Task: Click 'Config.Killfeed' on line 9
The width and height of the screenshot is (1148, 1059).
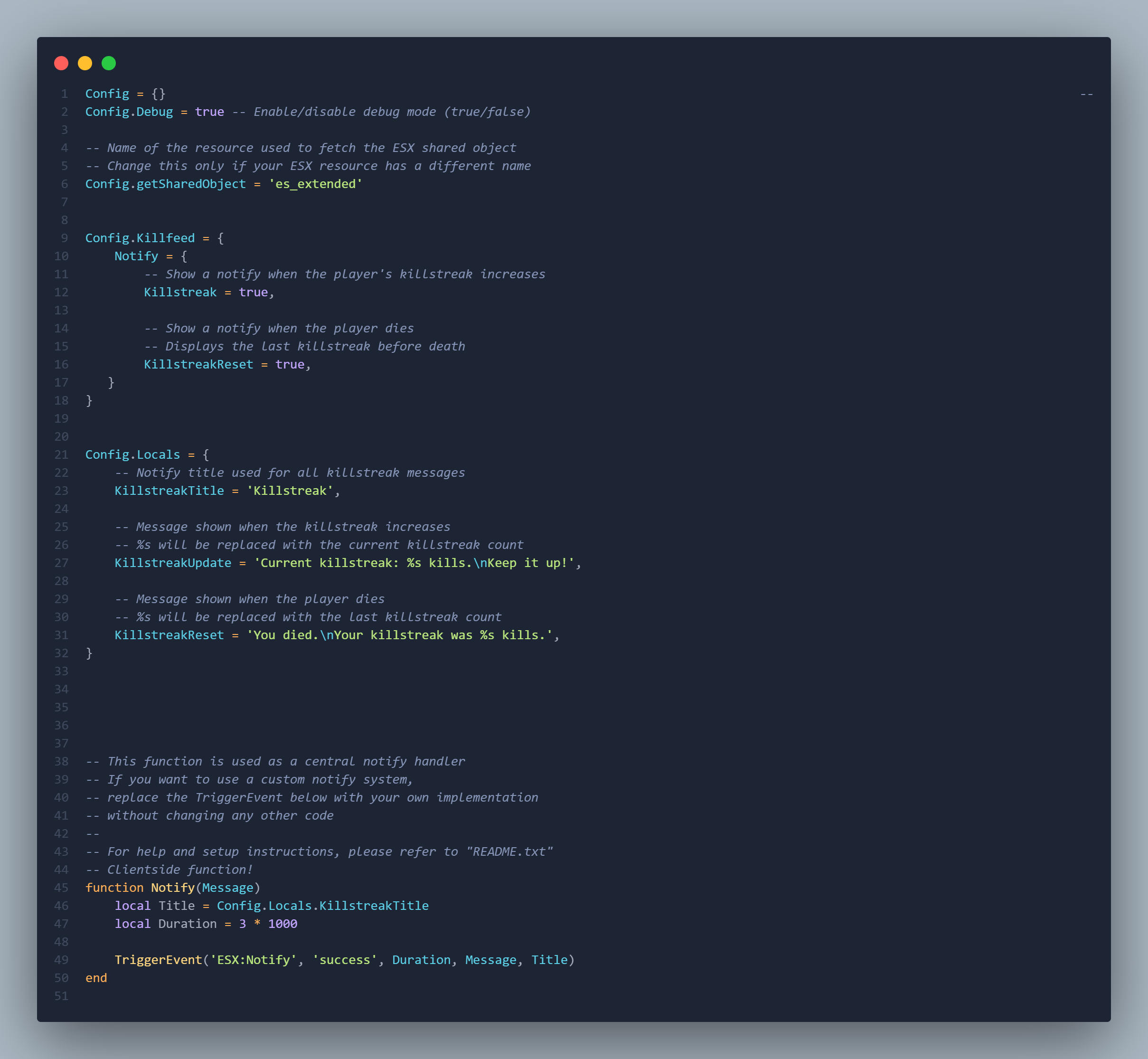Action: [x=140, y=238]
